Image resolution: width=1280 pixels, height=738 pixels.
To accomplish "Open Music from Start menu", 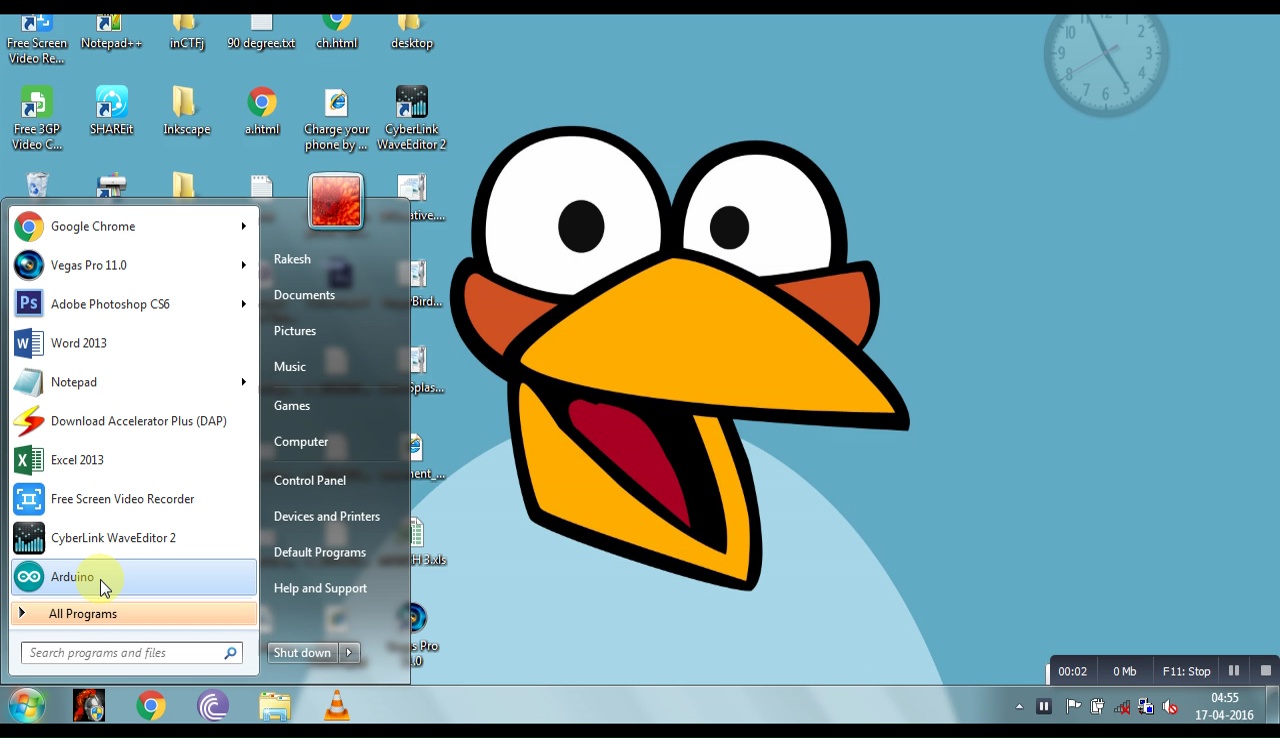I will pyautogui.click(x=290, y=367).
